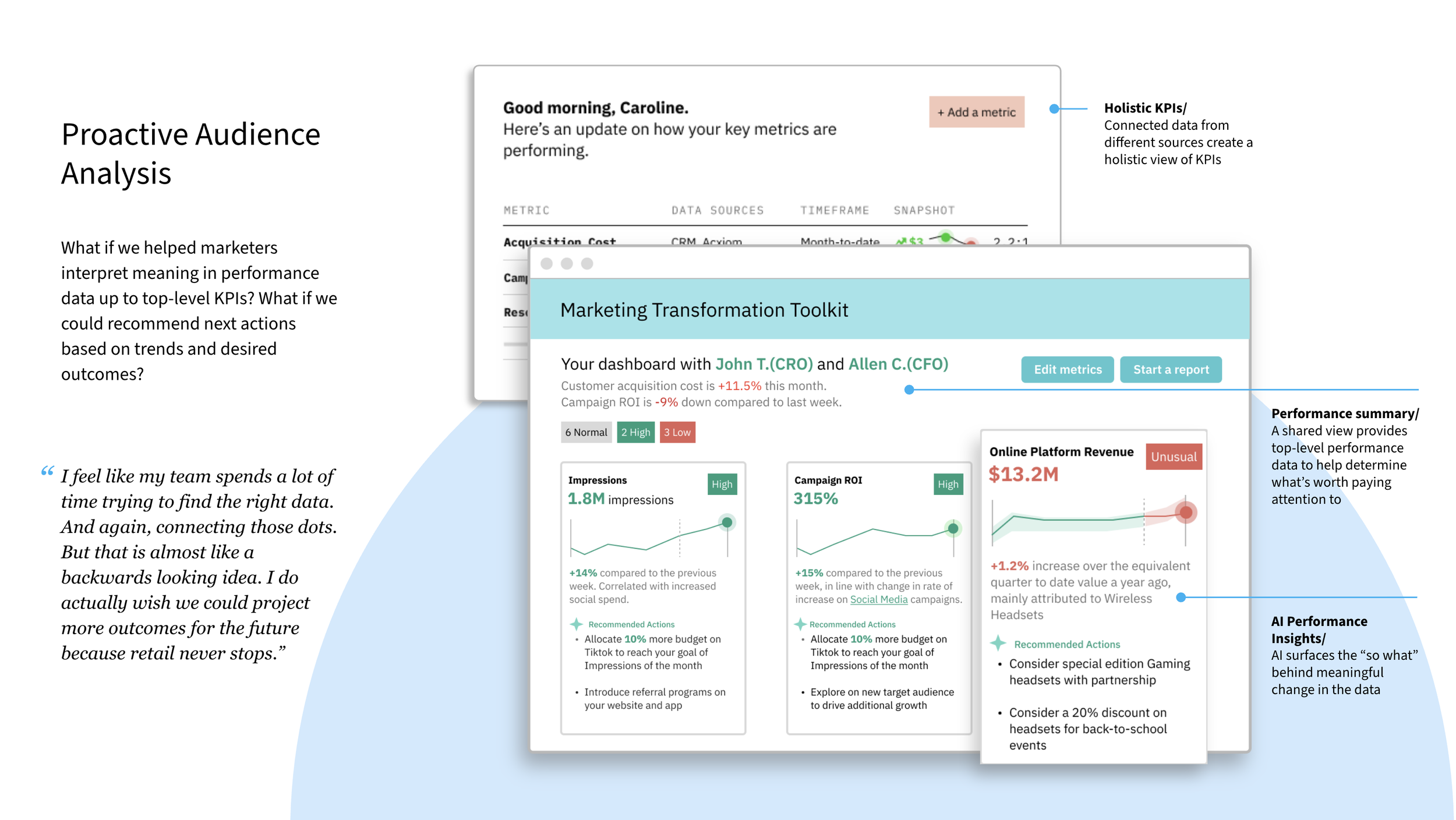Open the 'Social Media' campaigns link
Image resolution: width=1456 pixels, height=820 pixels.
878,599
